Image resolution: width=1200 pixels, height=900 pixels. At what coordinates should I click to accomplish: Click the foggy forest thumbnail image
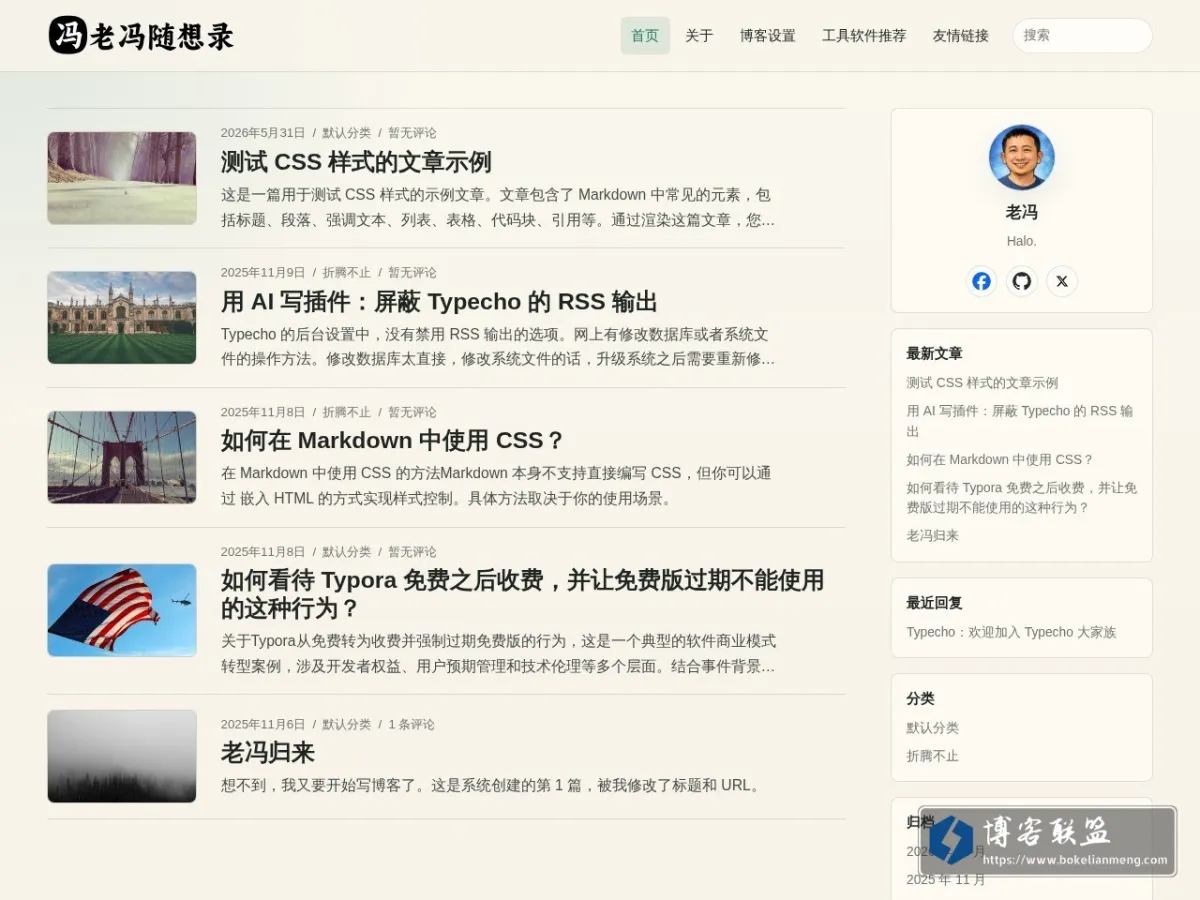pyautogui.click(x=122, y=756)
